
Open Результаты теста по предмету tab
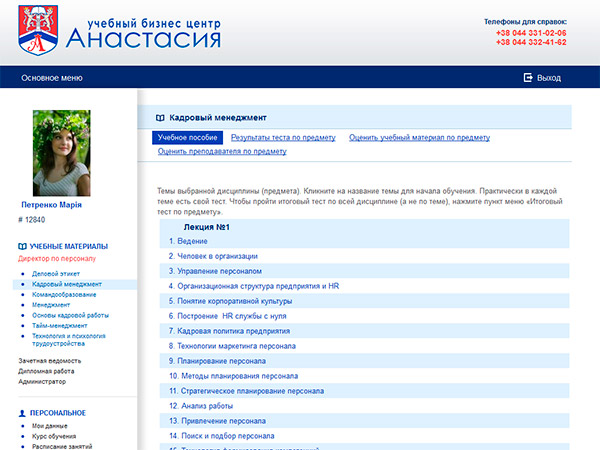[x=283, y=137]
